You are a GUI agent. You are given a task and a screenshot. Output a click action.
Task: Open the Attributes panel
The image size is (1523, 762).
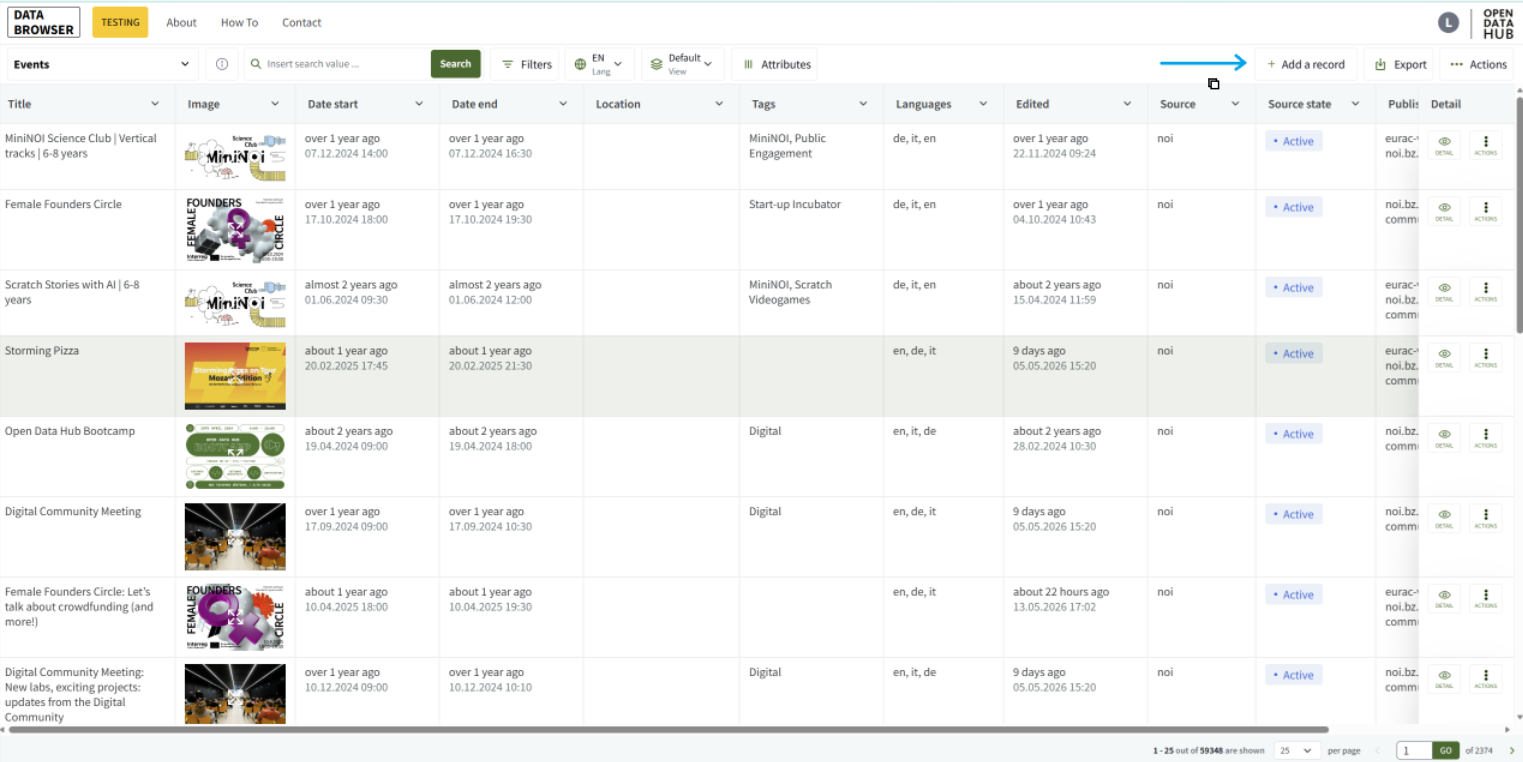click(x=776, y=64)
